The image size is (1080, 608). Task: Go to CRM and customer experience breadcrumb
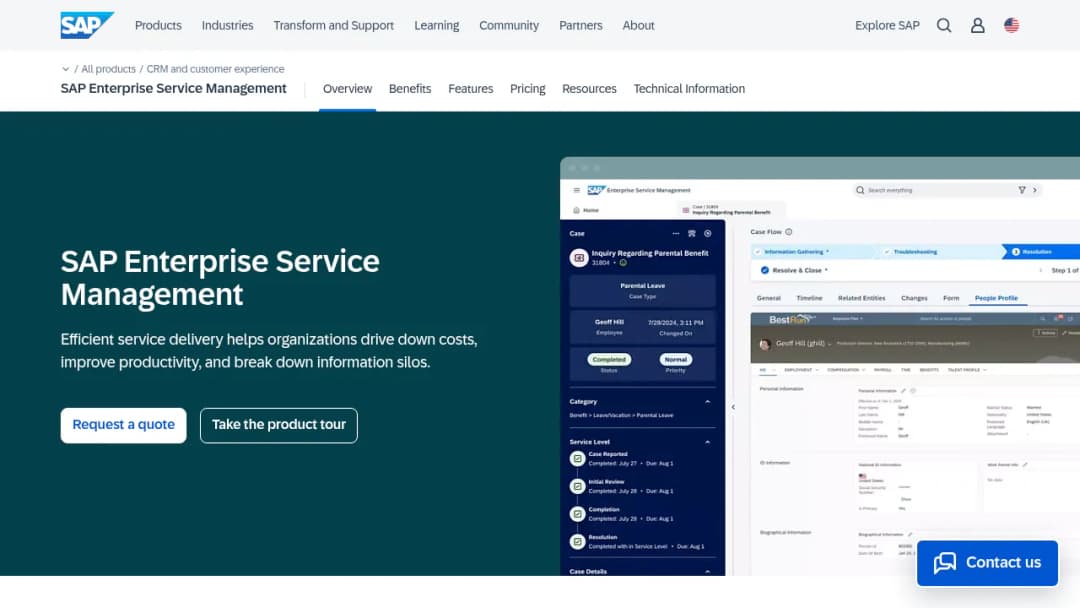(215, 69)
